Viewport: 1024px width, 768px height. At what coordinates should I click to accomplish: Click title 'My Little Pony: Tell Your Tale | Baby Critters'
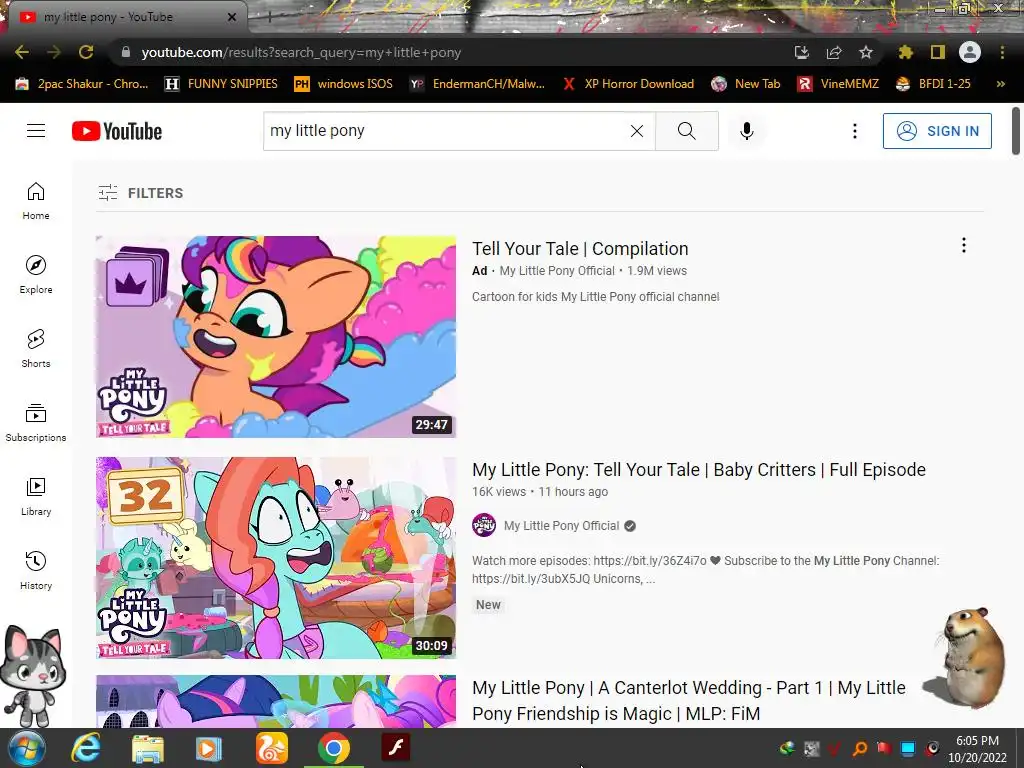click(699, 470)
